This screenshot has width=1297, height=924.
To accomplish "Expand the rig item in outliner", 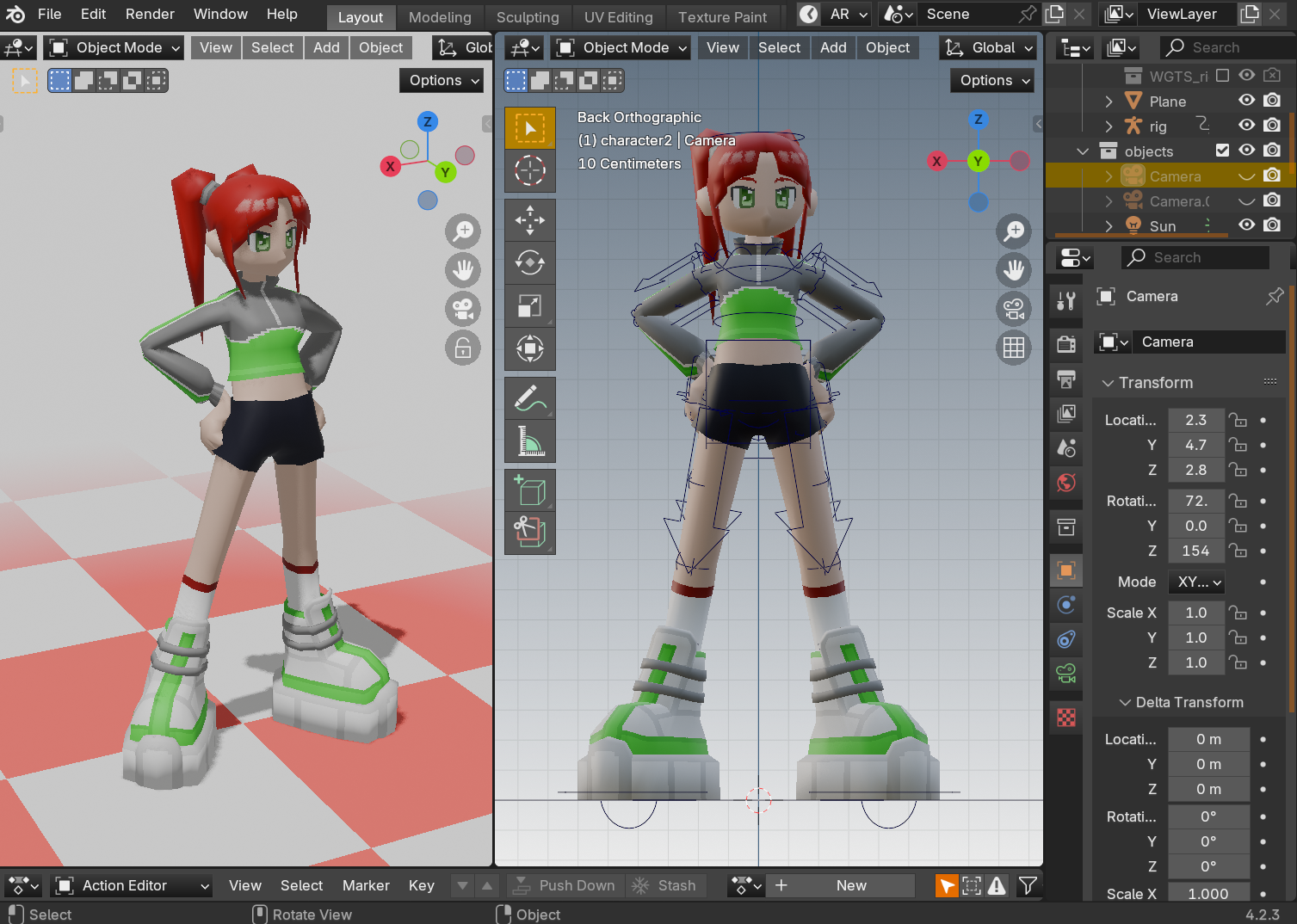I will coord(1109,126).
